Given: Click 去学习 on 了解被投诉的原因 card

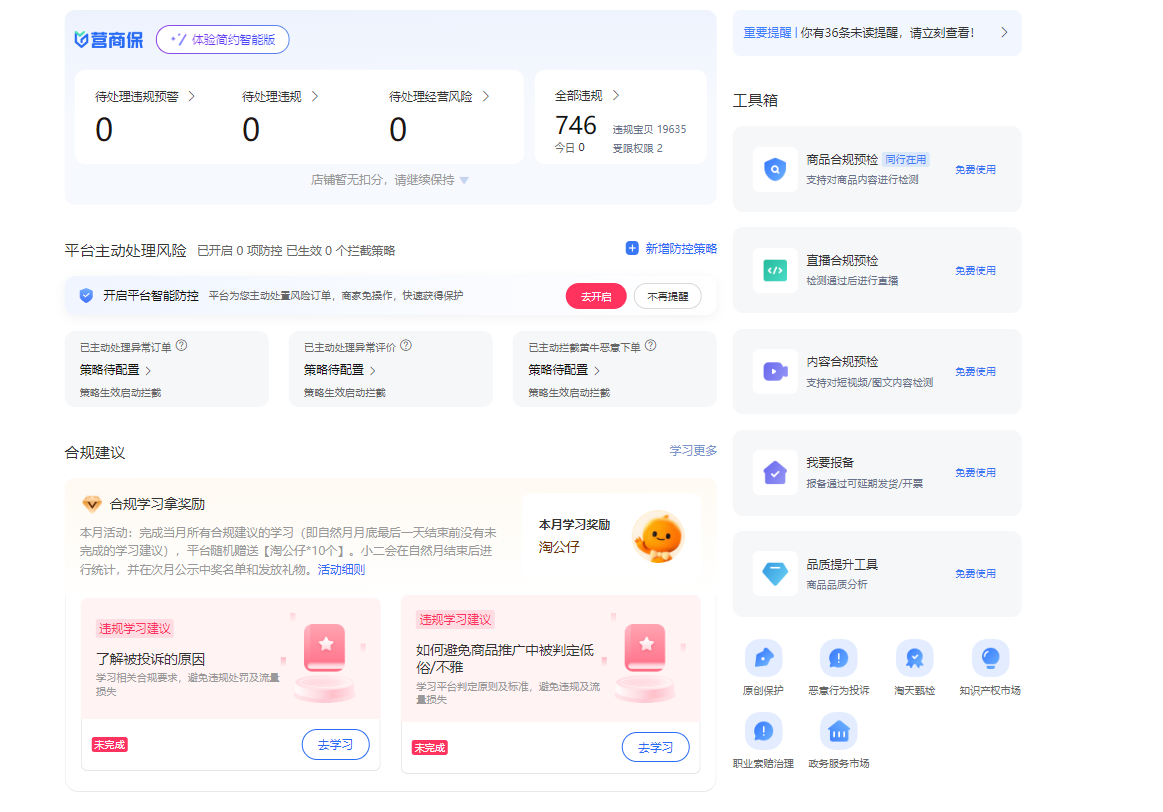Looking at the screenshot, I should pyautogui.click(x=335, y=745).
